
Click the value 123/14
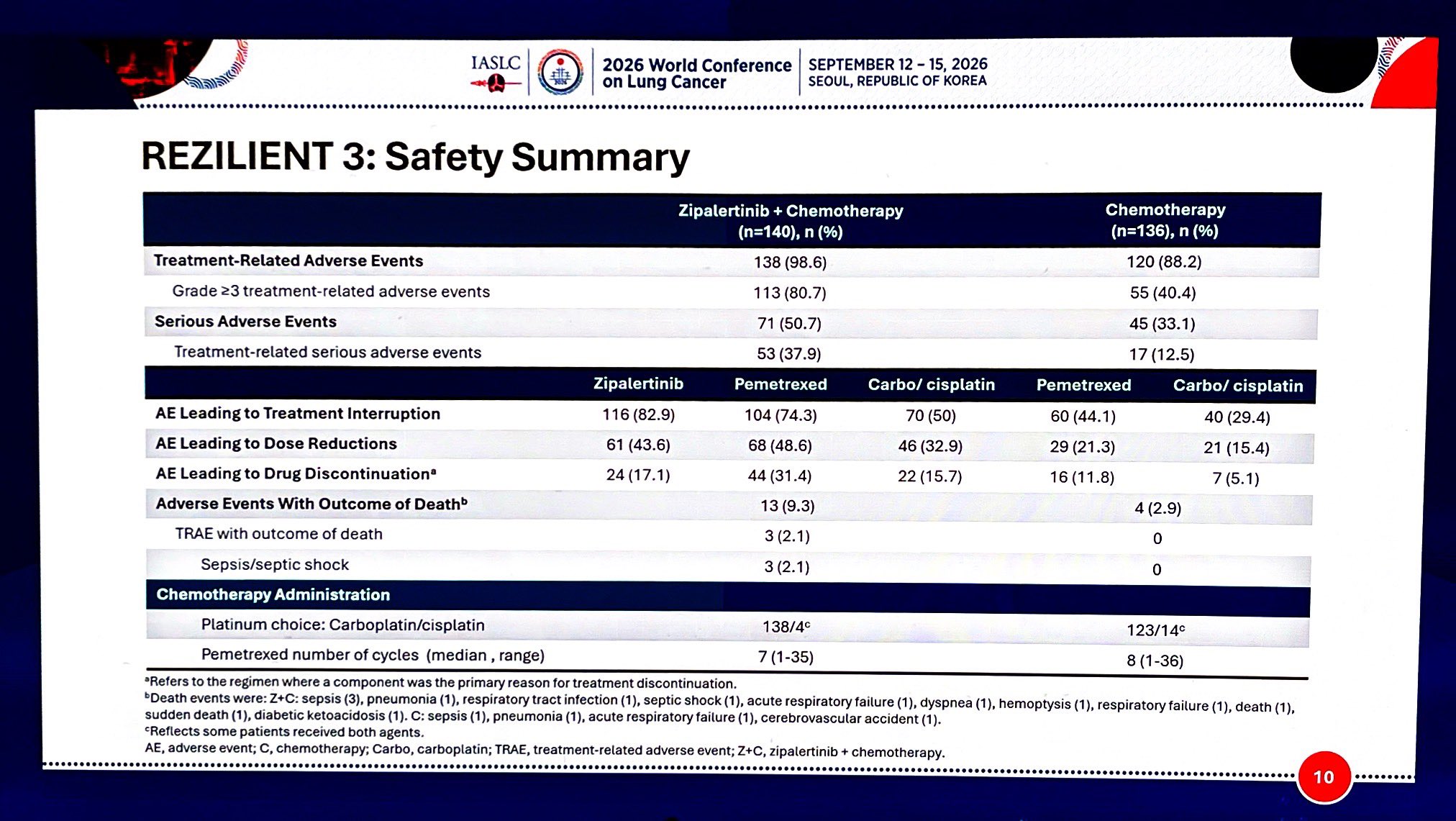1155,630
